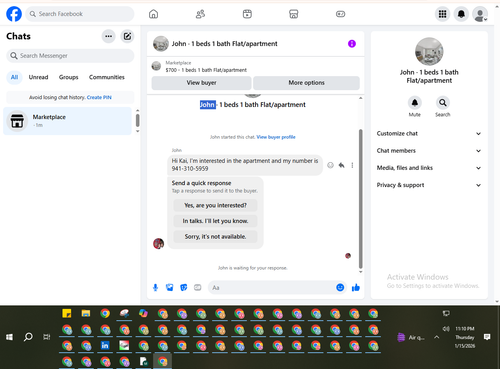Expand the Chat members section
The height and width of the screenshot is (369, 500).
pyautogui.click(x=429, y=151)
